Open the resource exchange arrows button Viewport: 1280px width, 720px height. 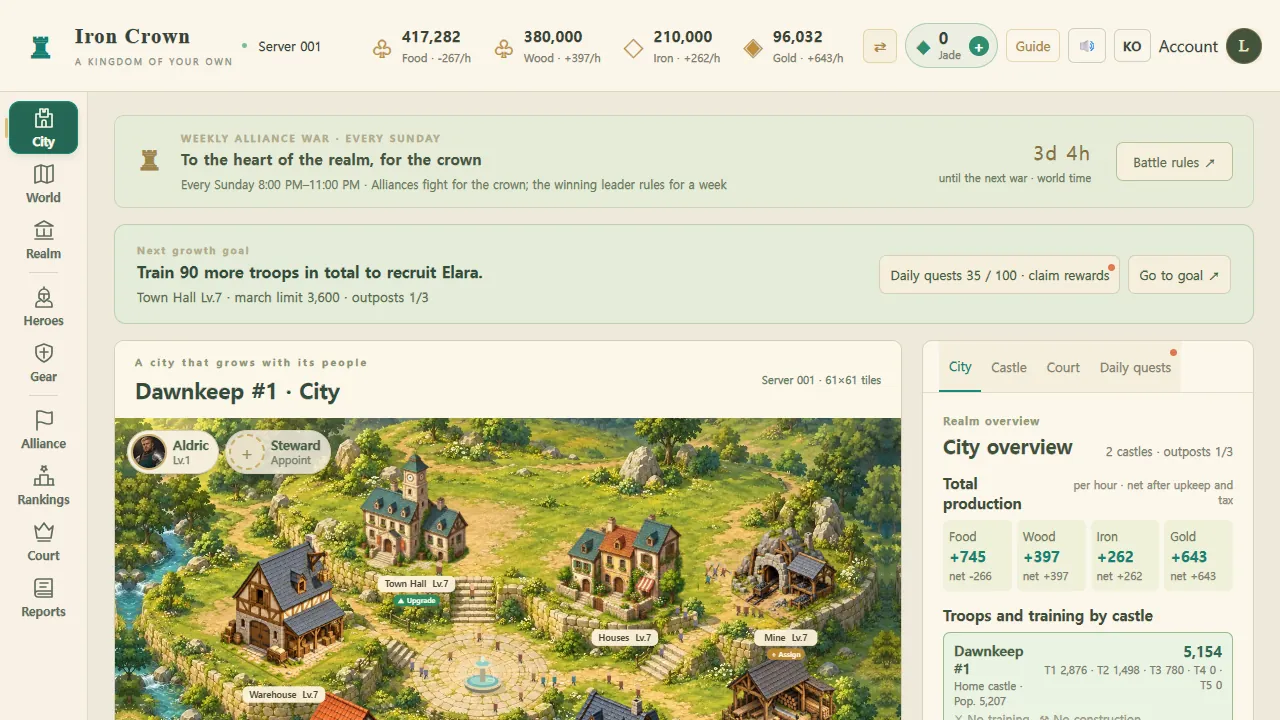point(880,46)
